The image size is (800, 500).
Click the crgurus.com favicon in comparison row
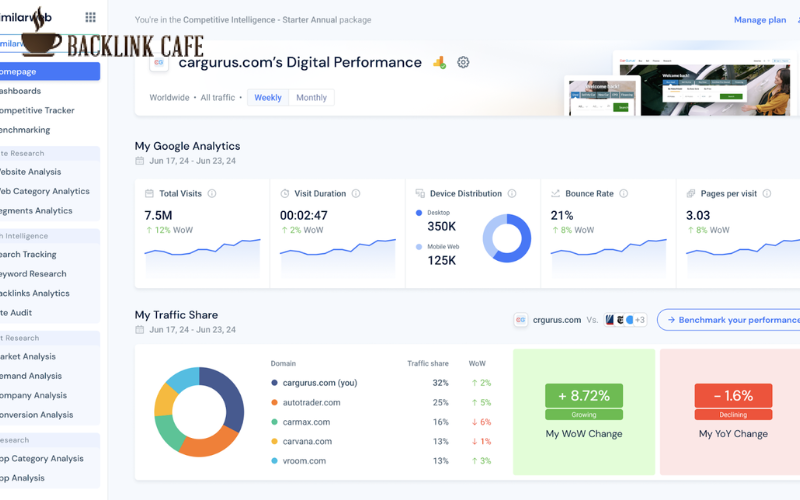(x=520, y=320)
